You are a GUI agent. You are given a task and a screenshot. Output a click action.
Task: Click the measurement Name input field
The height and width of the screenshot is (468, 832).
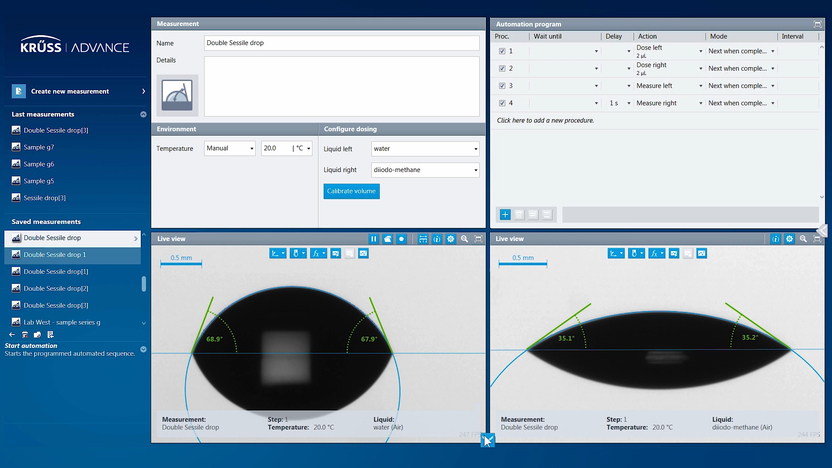coord(341,43)
